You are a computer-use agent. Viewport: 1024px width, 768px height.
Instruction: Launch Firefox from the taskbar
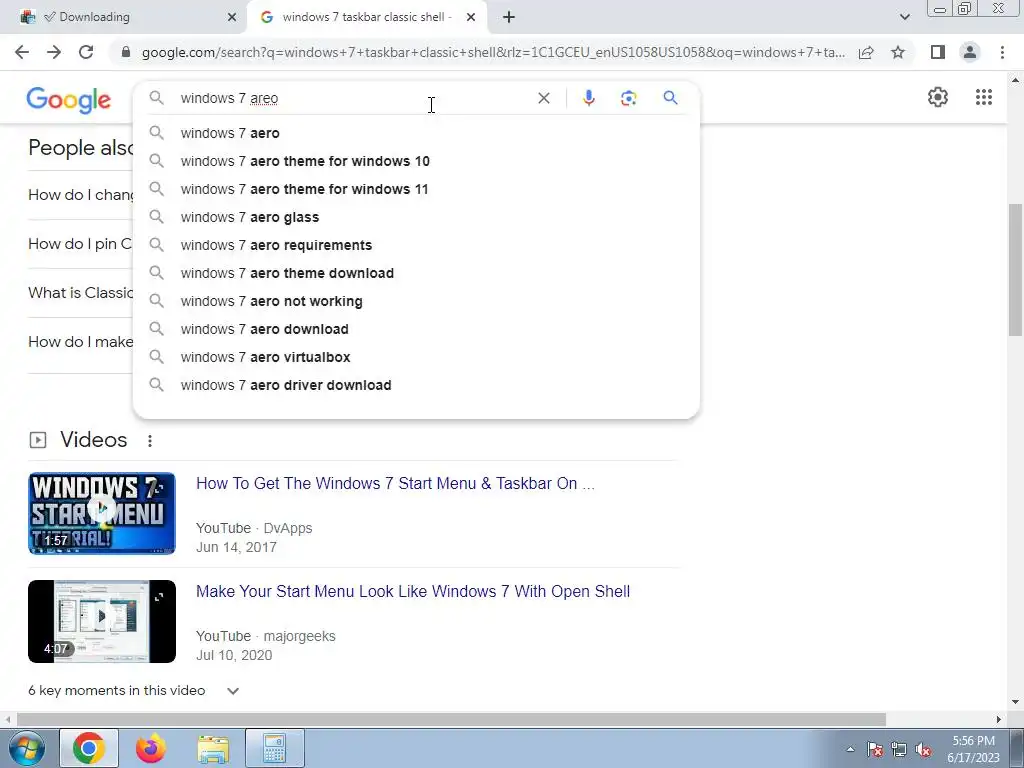[151, 748]
